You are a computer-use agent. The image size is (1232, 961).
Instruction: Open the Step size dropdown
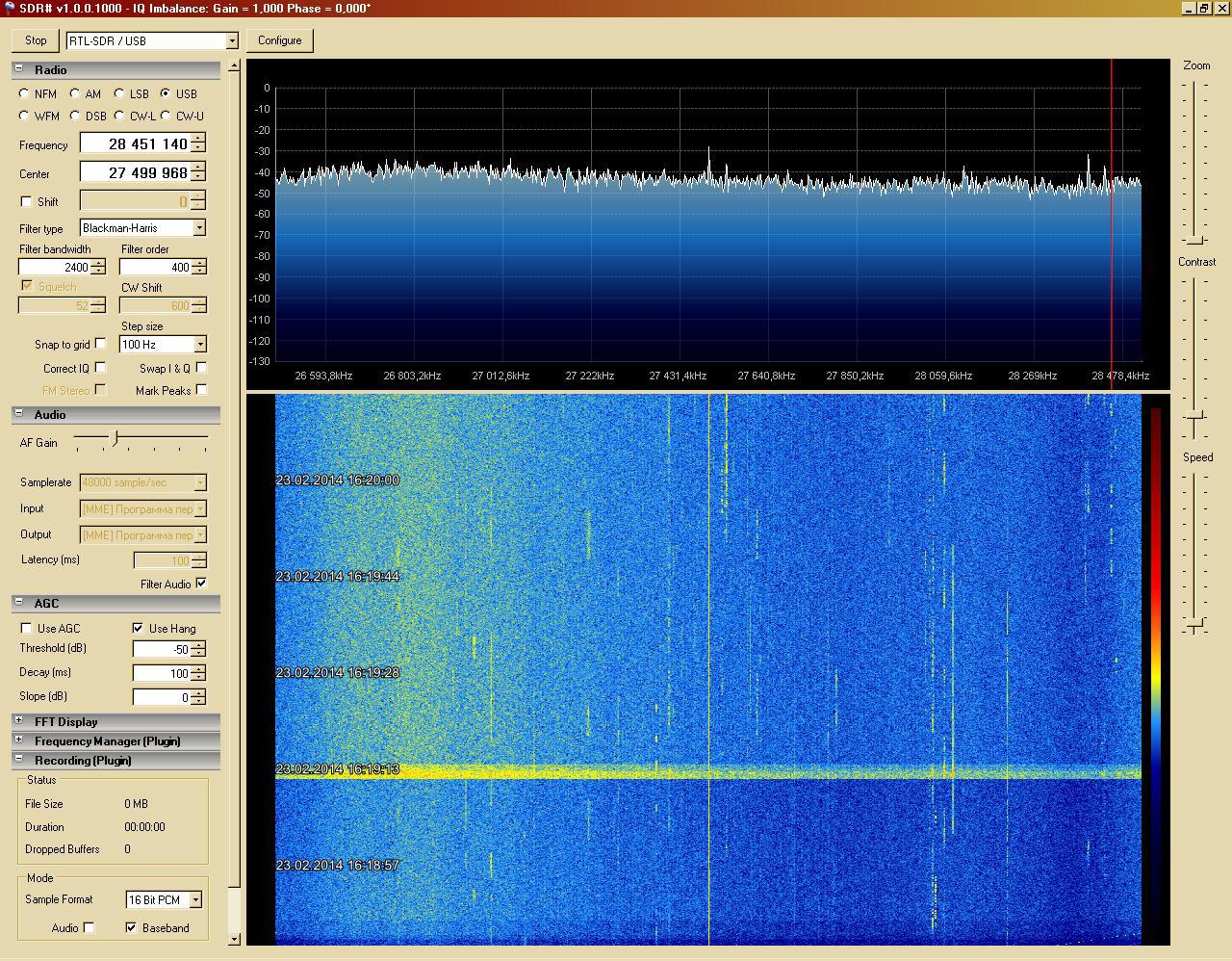tap(199, 345)
